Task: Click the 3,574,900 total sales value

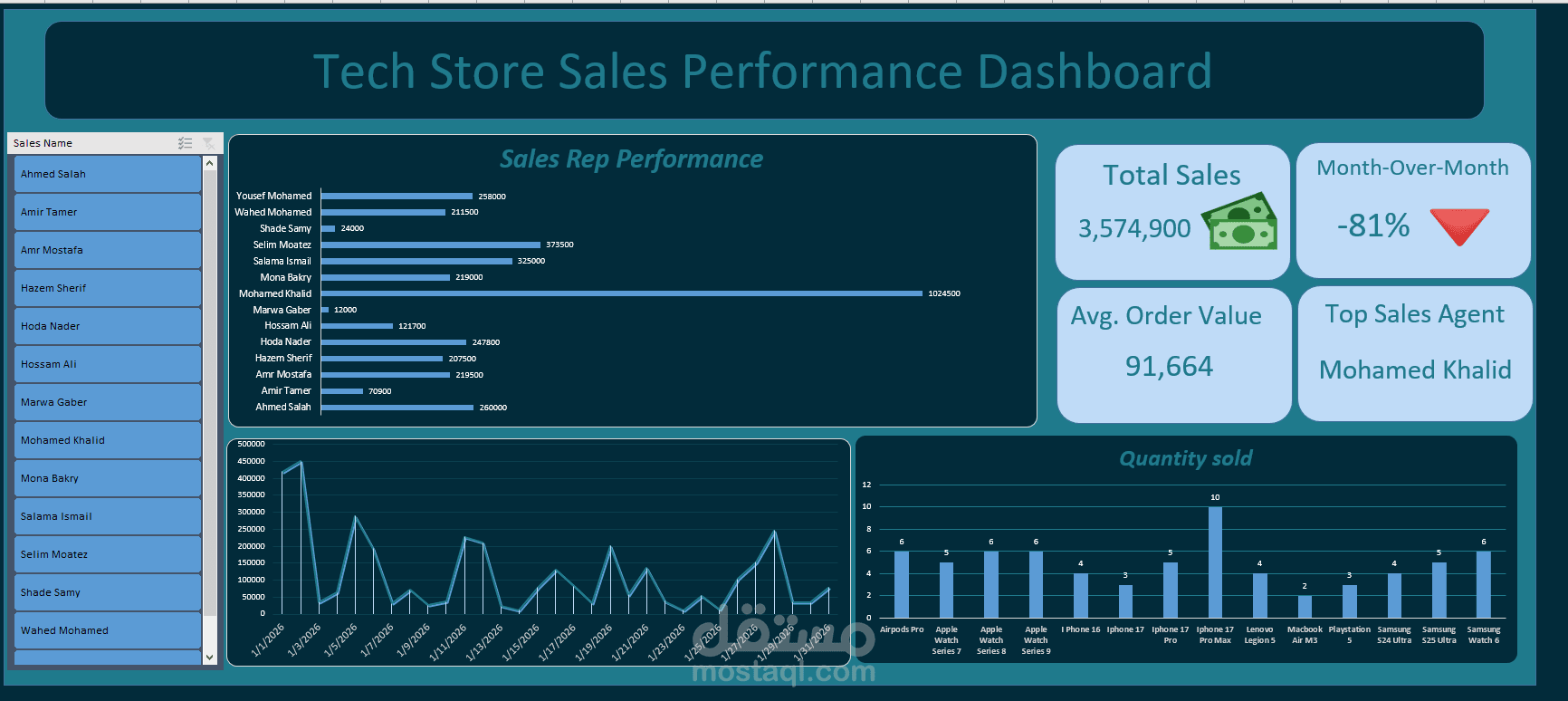Action: (x=1134, y=228)
